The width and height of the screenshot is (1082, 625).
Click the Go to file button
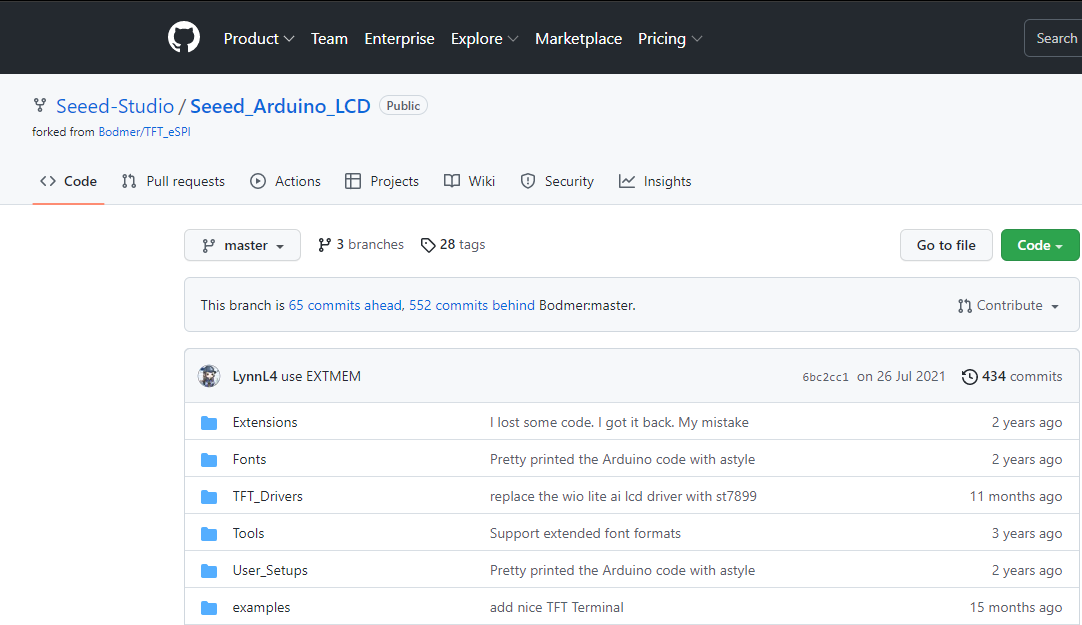(x=946, y=245)
